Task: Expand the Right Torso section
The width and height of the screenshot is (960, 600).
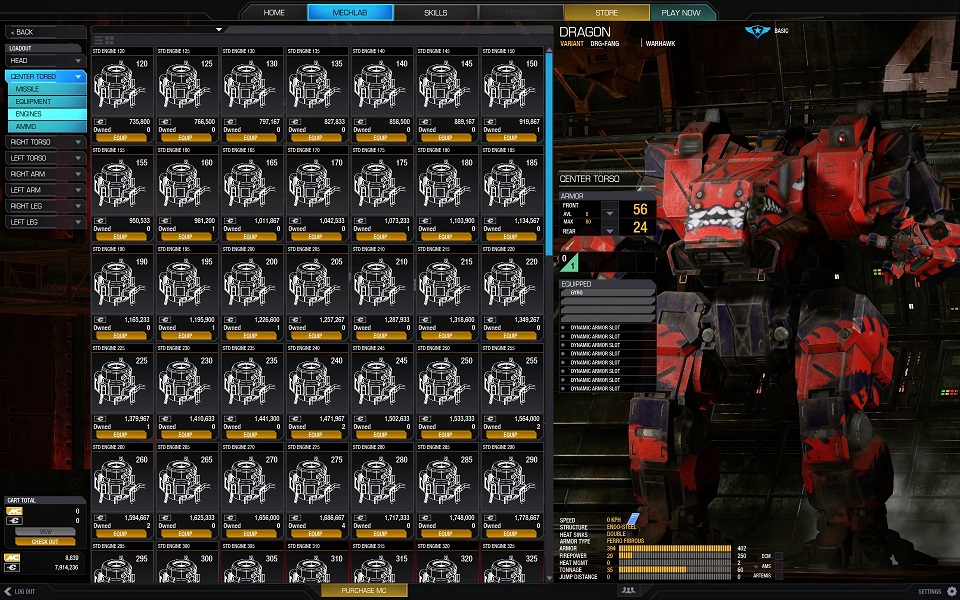Action: [x=45, y=142]
